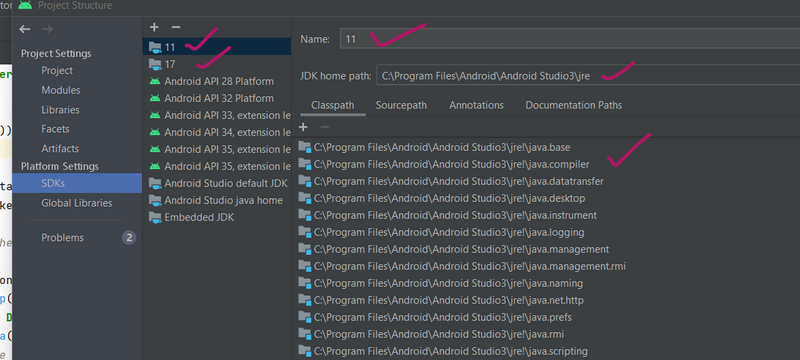
Task: Switch to the Documentation Paths tab
Action: click(x=574, y=105)
